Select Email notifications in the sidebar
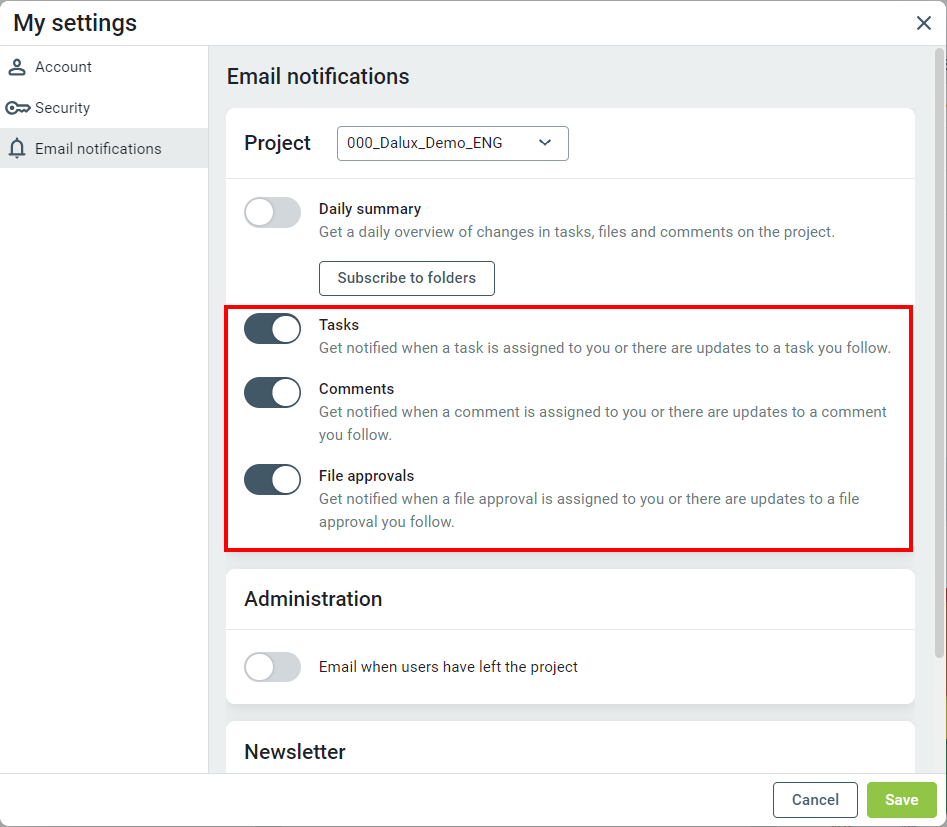The height and width of the screenshot is (827, 947). [98, 149]
